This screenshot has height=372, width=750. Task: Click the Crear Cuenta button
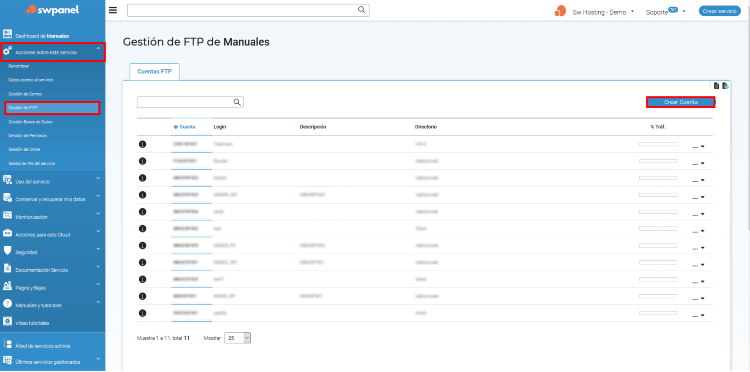point(681,102)
